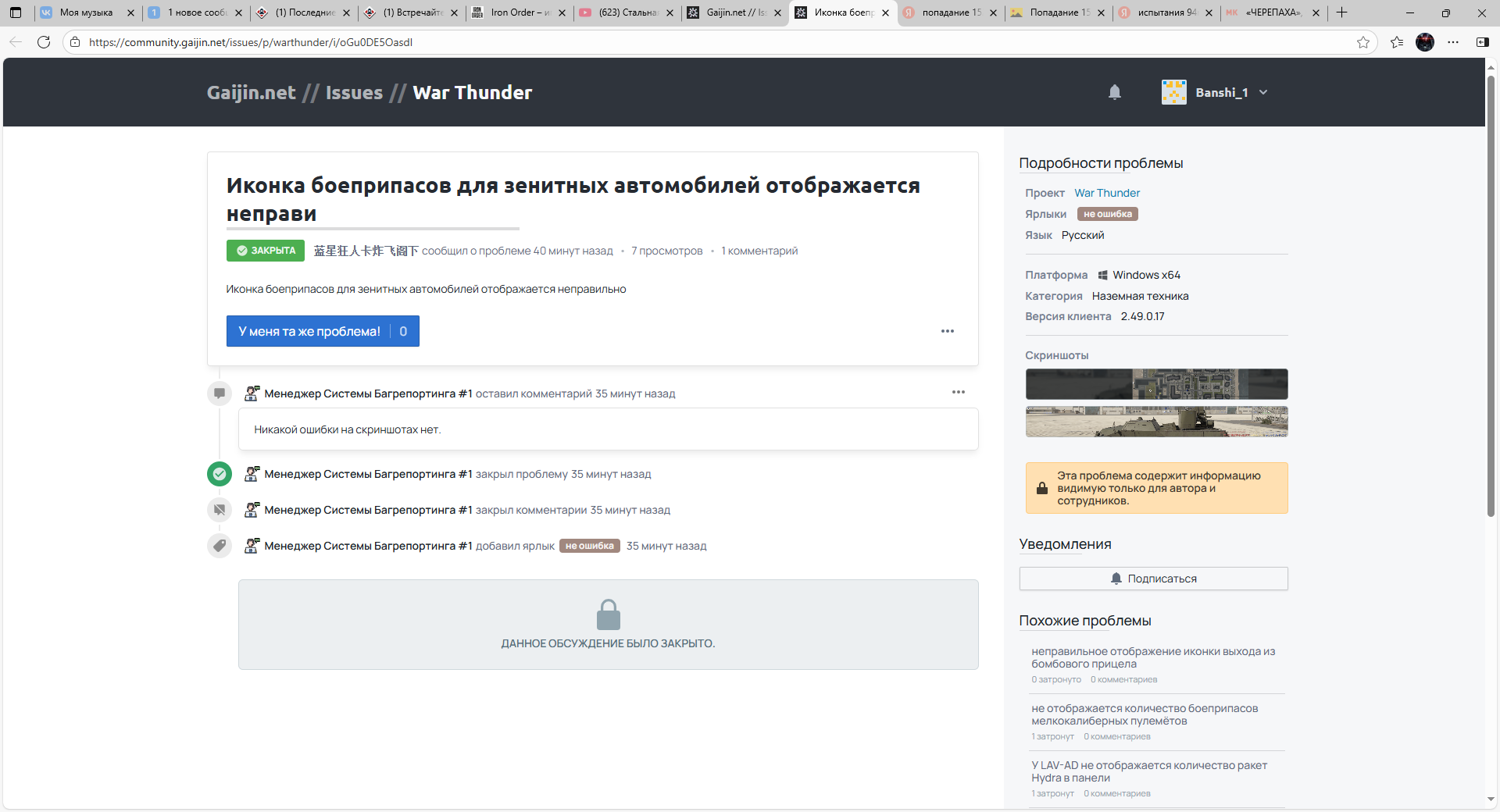This screenshot has height=812, width=1500.
Task: Click the lock icon in closed discussion box
Action: tap(609, 614)
